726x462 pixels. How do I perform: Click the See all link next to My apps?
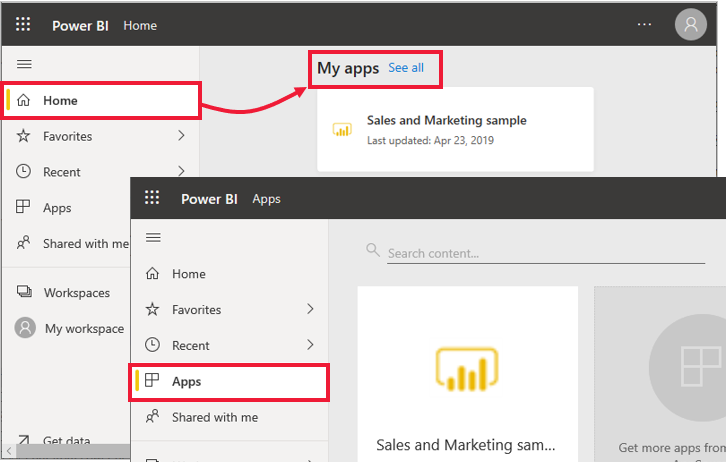point(406,68)
